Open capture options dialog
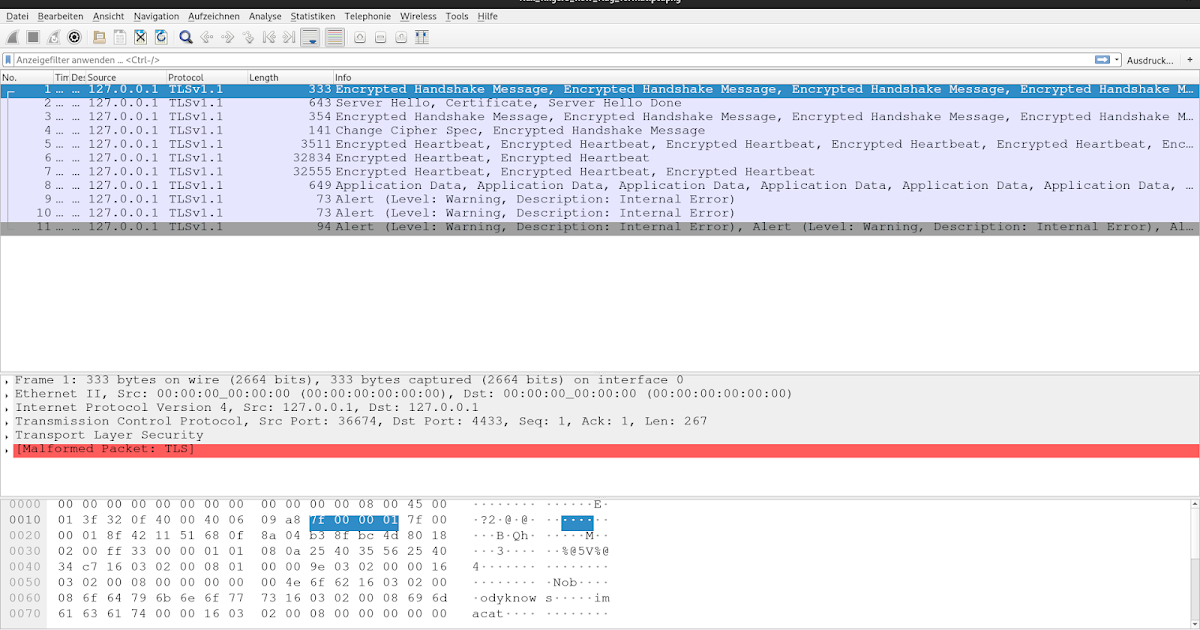 point(73,37)
